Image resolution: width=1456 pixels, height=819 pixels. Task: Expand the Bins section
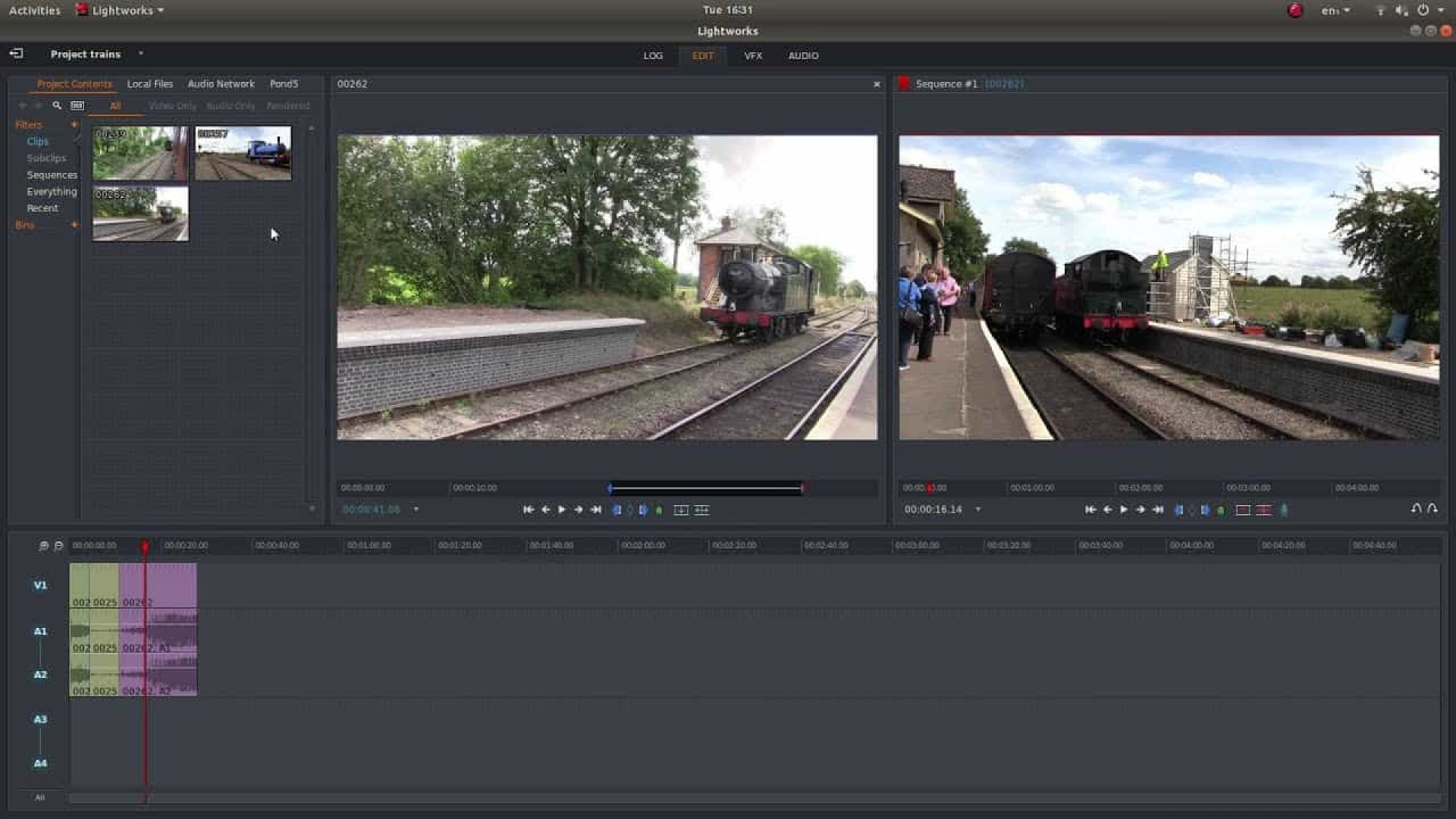74,224
